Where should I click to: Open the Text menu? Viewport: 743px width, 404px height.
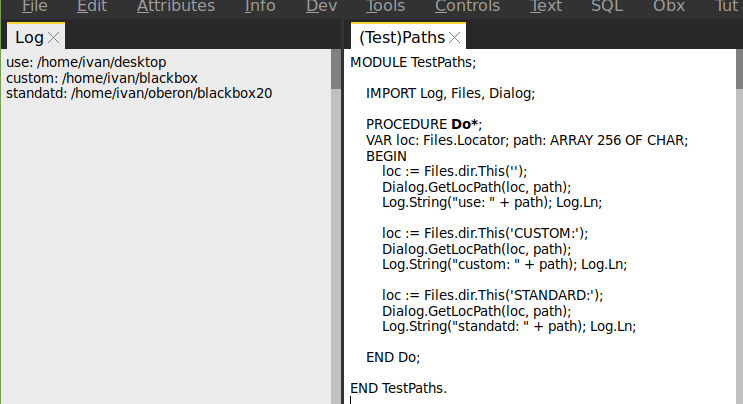546,6
